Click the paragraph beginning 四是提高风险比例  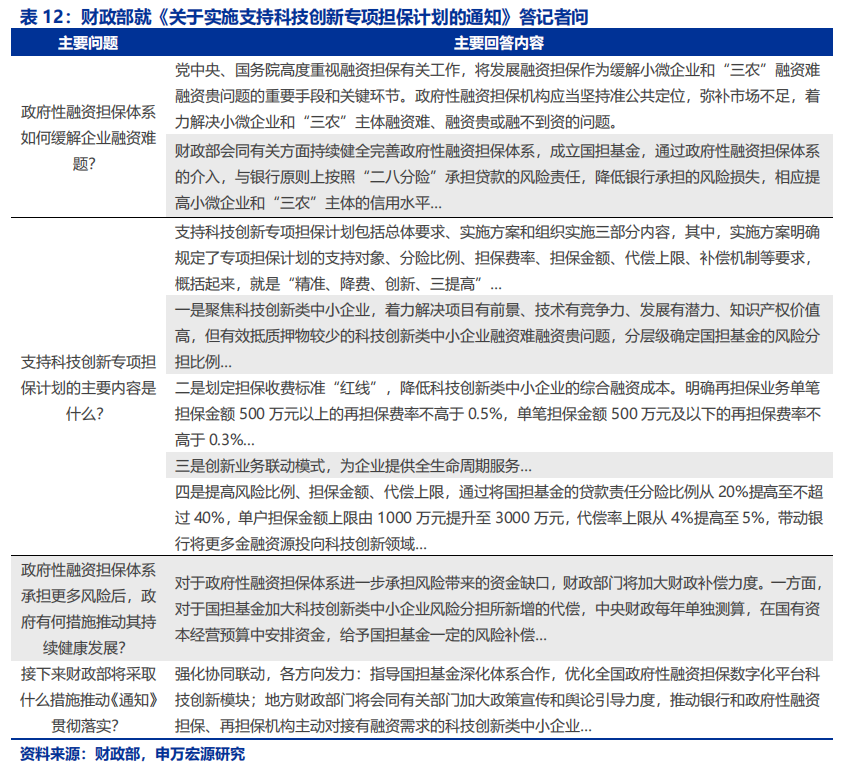pos(497,517)
